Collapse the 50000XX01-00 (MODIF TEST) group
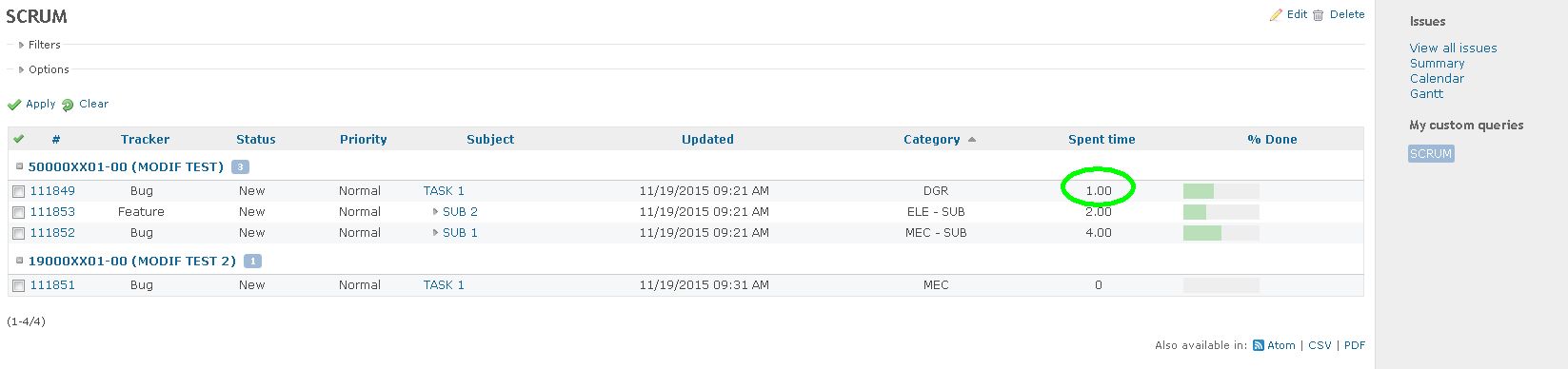The width and height of the screenshot is (1568, 369). coord(19,166)
